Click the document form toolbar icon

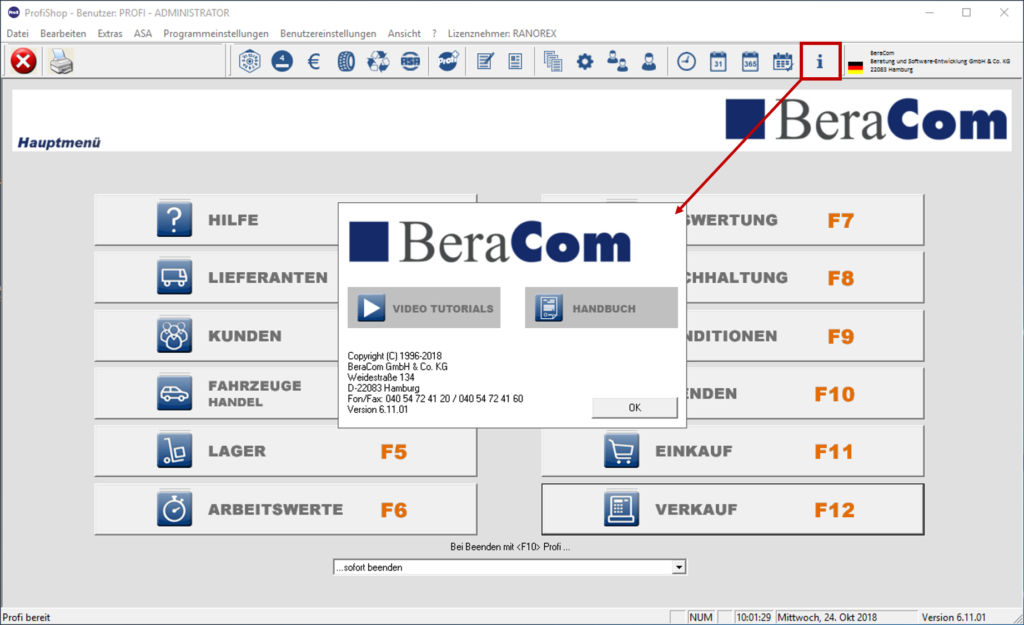click(x=516, y=61)
